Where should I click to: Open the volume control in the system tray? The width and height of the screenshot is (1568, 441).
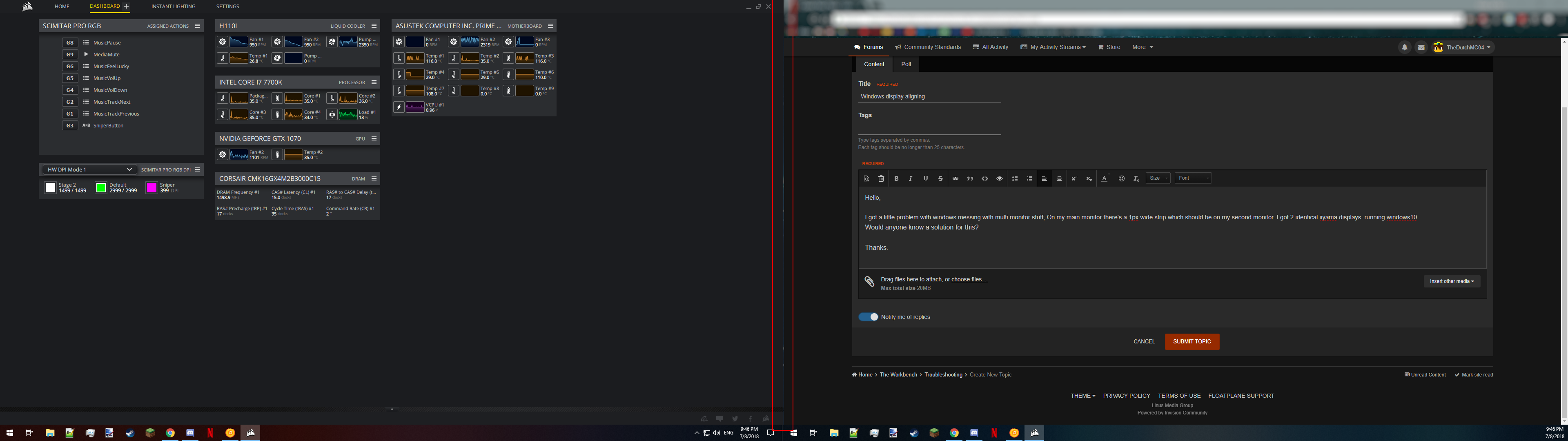click(717, 433)
